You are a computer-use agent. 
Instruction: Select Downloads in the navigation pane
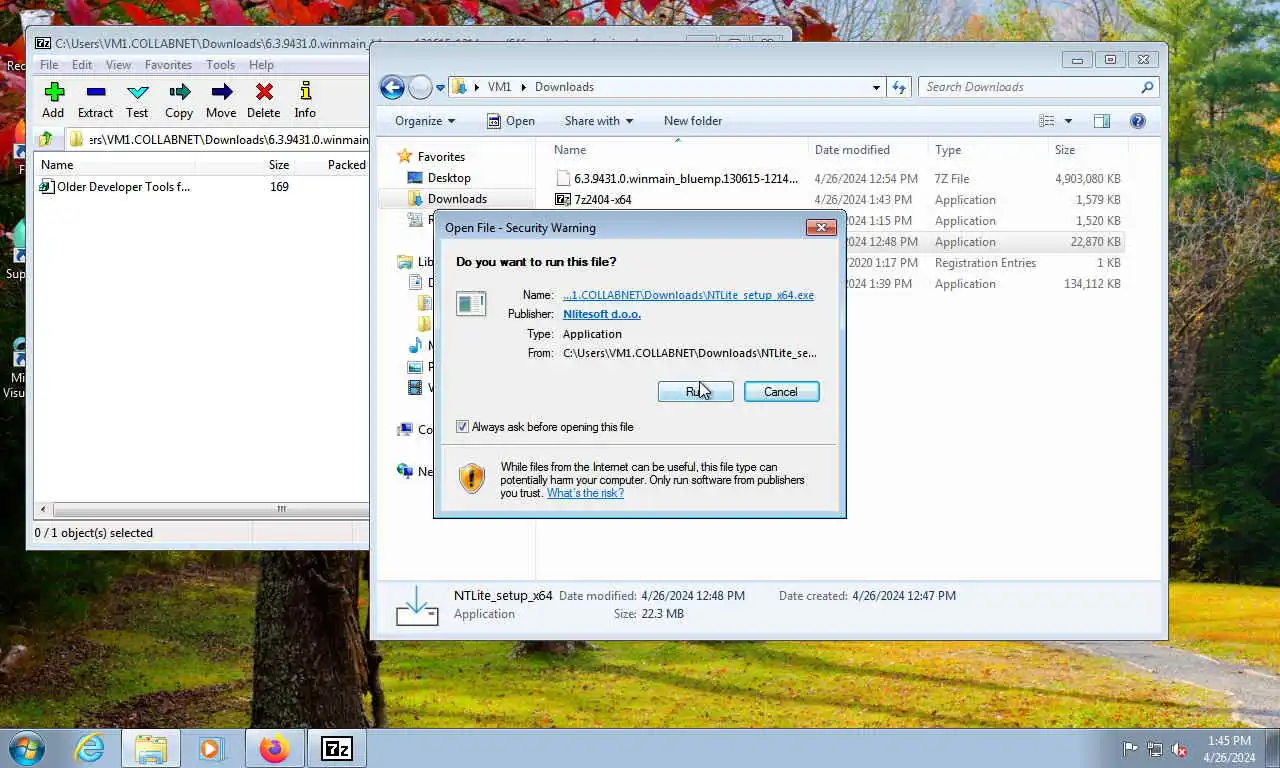[x=447, y=198]
